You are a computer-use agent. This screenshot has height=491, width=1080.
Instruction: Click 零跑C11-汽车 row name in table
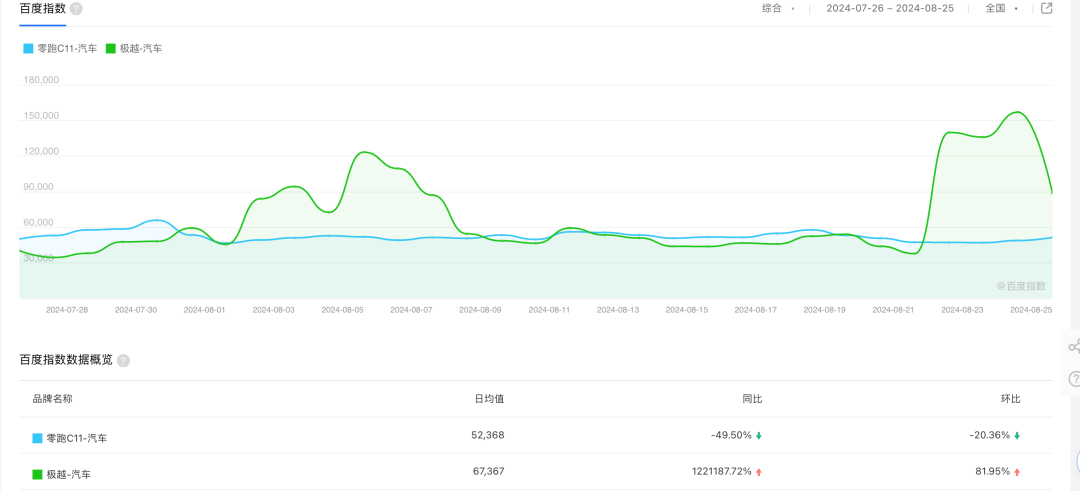click(x=76, y=438)
